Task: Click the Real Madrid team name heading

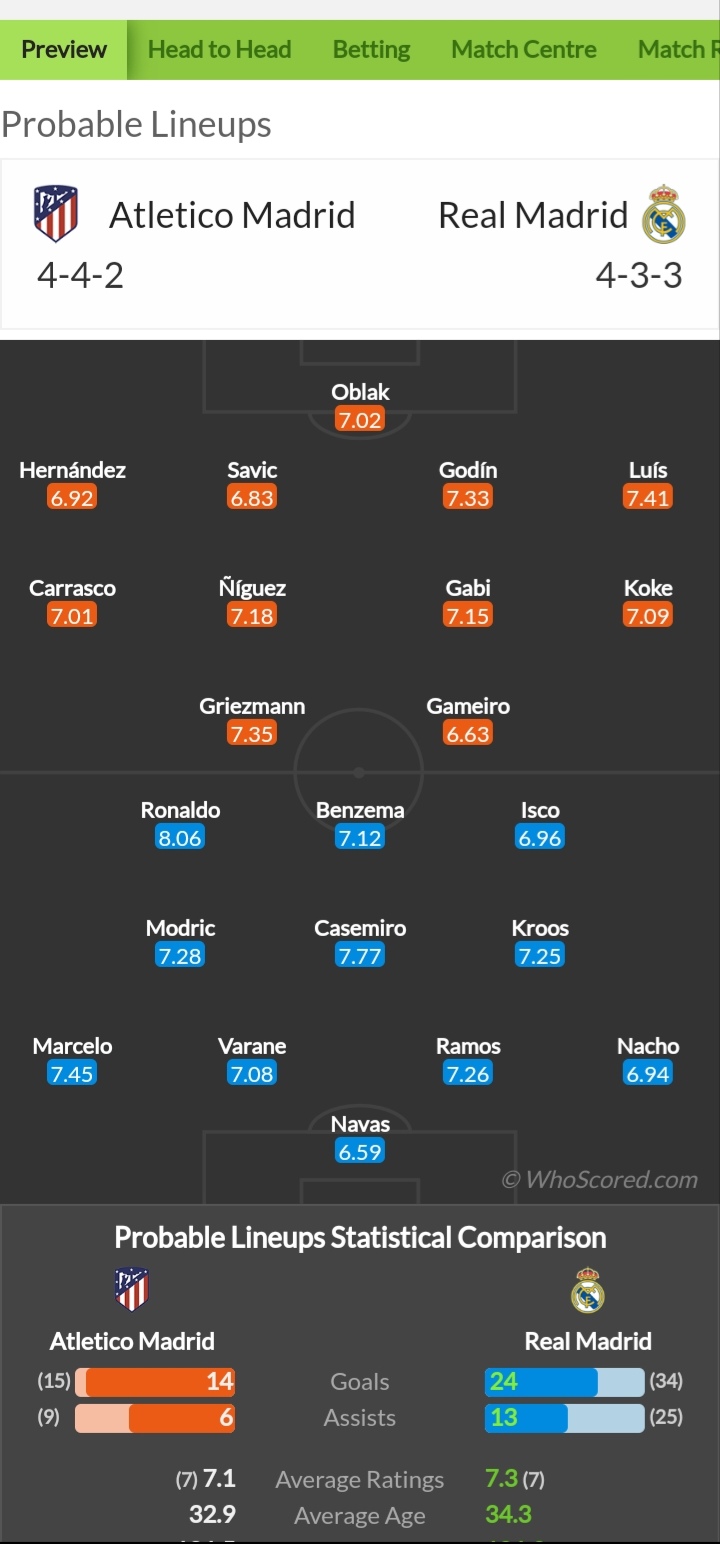Action: 533,214
